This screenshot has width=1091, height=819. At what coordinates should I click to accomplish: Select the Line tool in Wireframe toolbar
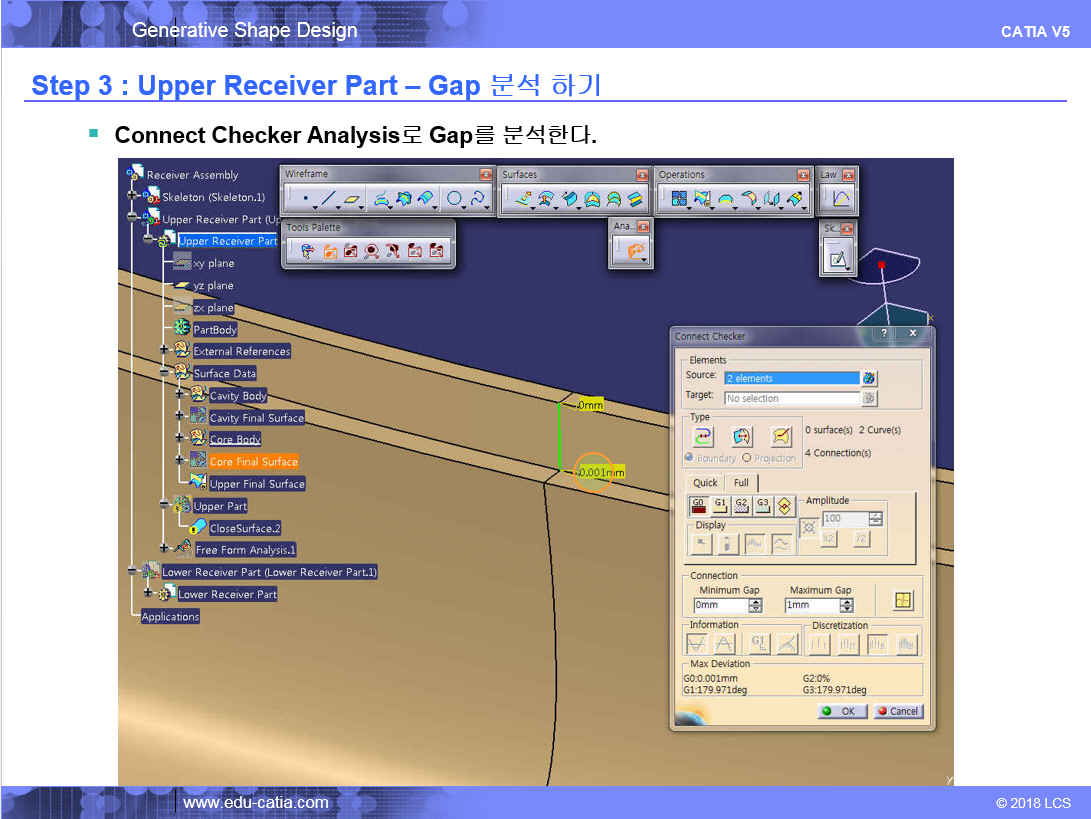click(327, 199)
